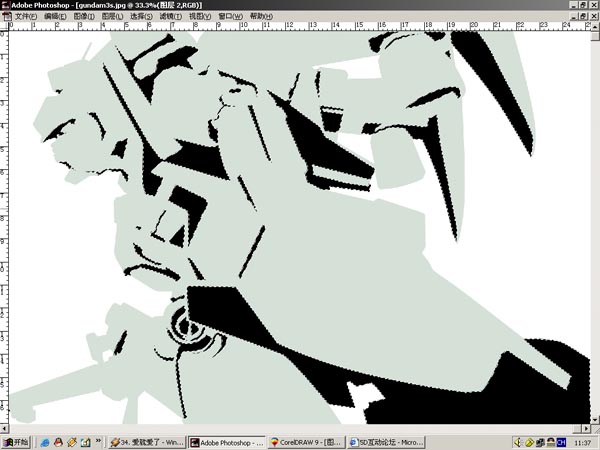Click the vertical scrollbar down arrow
The image size is (600, 450).
tap(595, 419)
